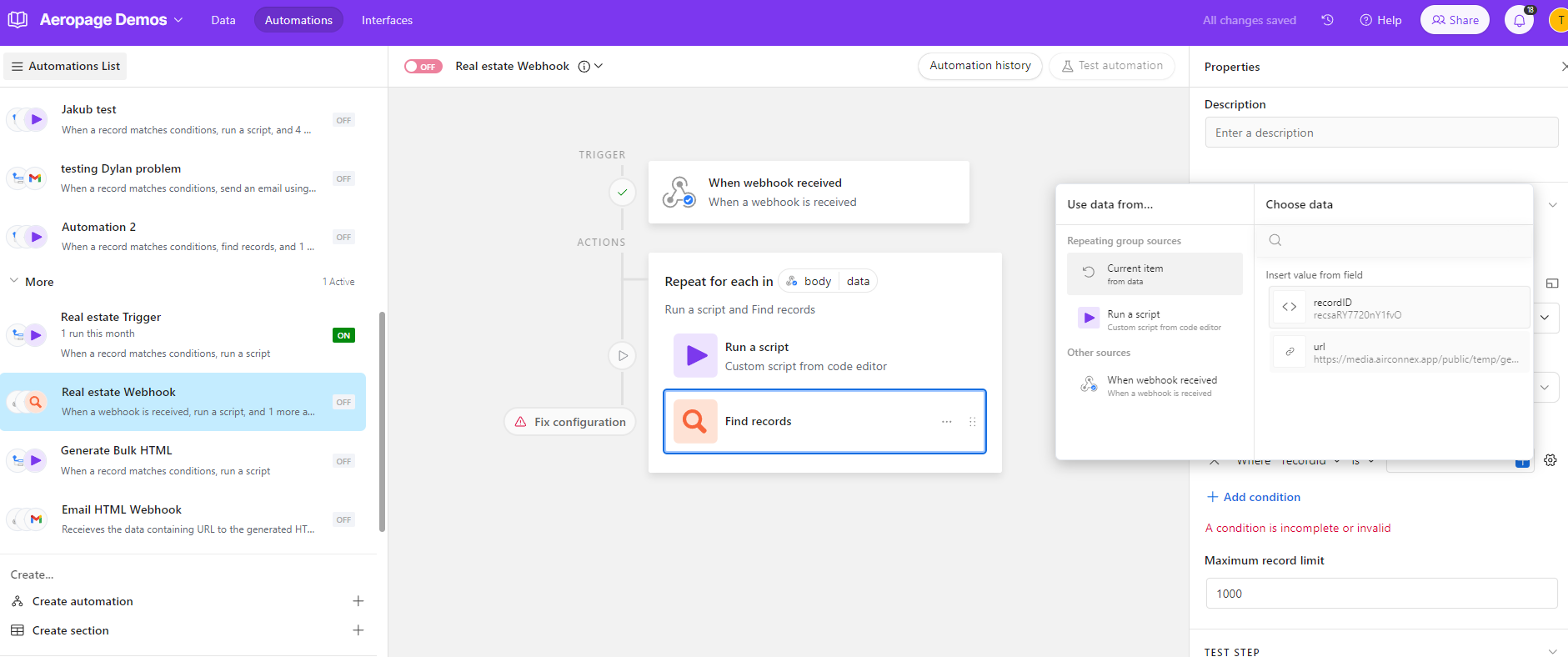Click the plus icon next to Create automation
The image size is (1568, 657).
pos(358,601)
